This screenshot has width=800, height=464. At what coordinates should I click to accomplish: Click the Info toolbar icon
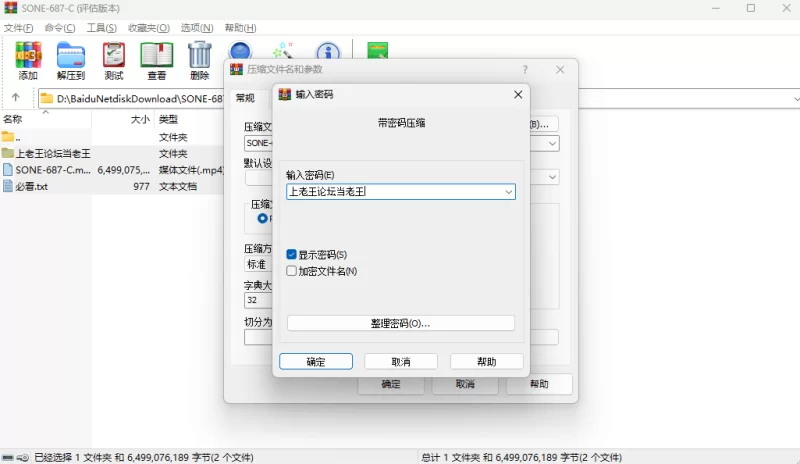pyautogui.click(x=328, y=51)
